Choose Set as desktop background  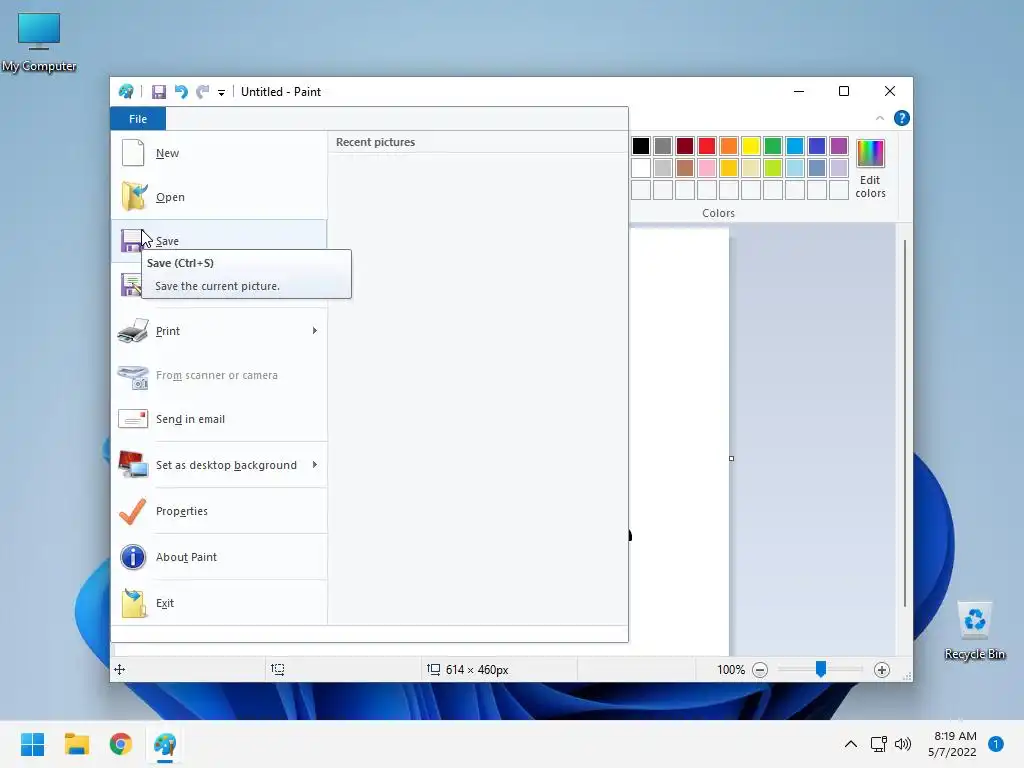[219, 465]
